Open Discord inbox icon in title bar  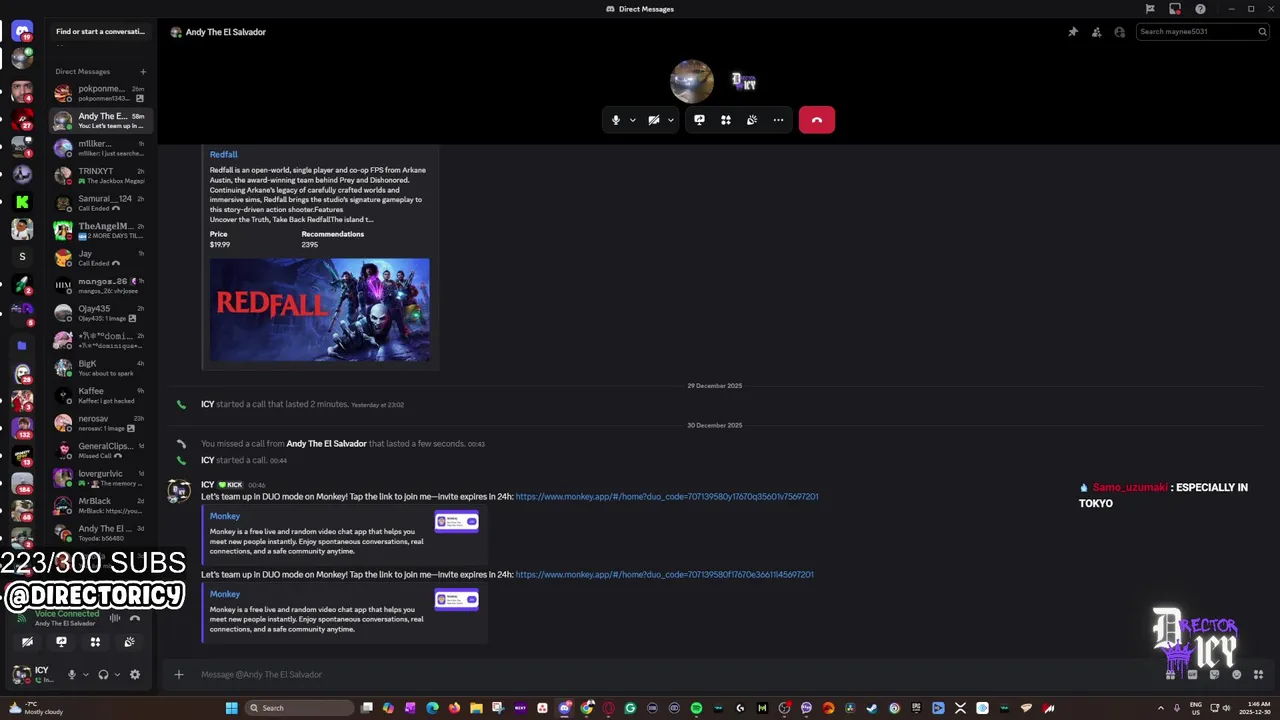click(1175, 9)
